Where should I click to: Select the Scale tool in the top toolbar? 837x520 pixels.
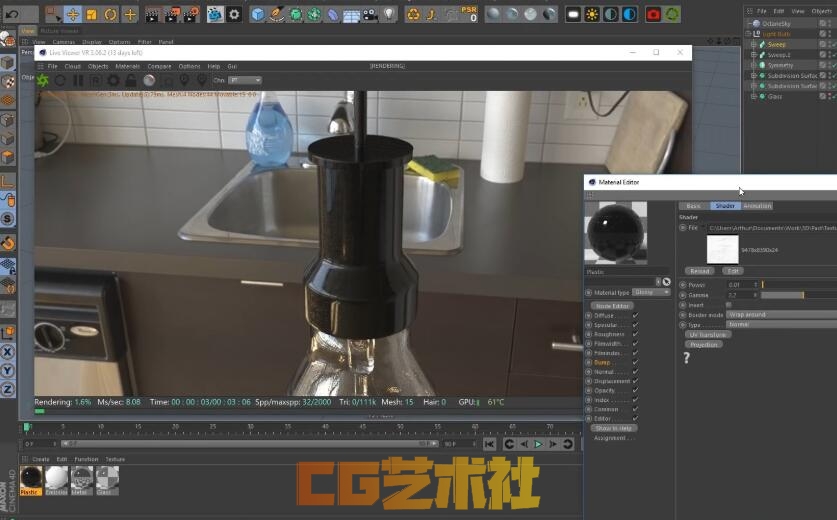click(91, 14)
